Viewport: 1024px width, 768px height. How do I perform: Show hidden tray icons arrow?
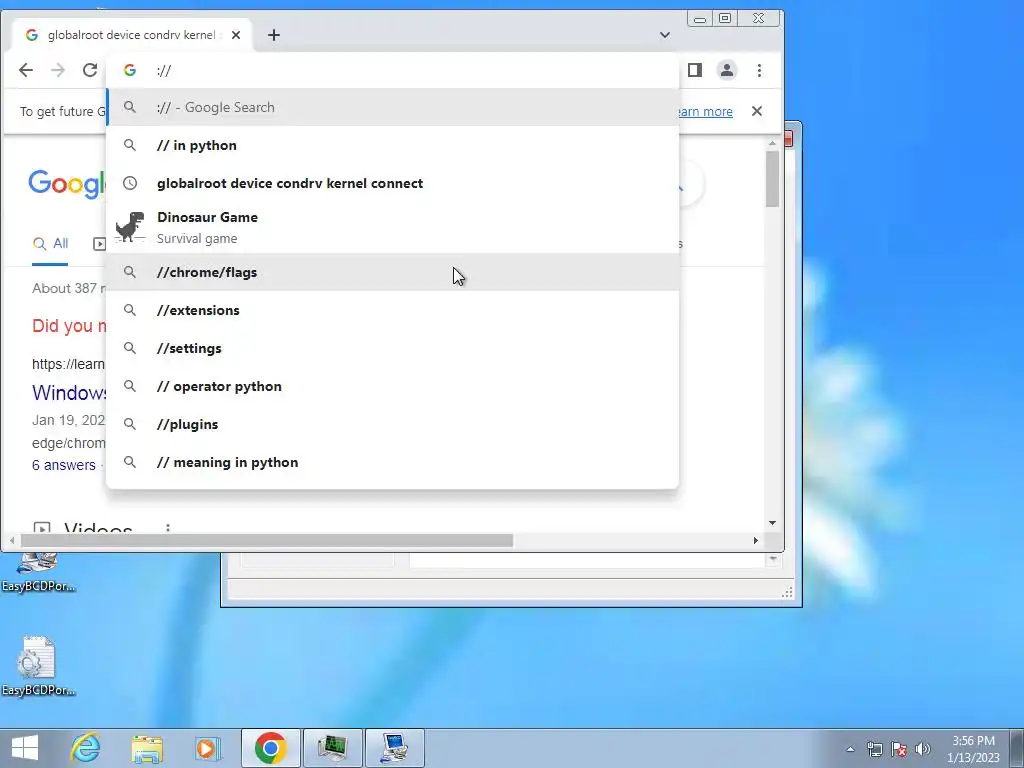point(850,749)
